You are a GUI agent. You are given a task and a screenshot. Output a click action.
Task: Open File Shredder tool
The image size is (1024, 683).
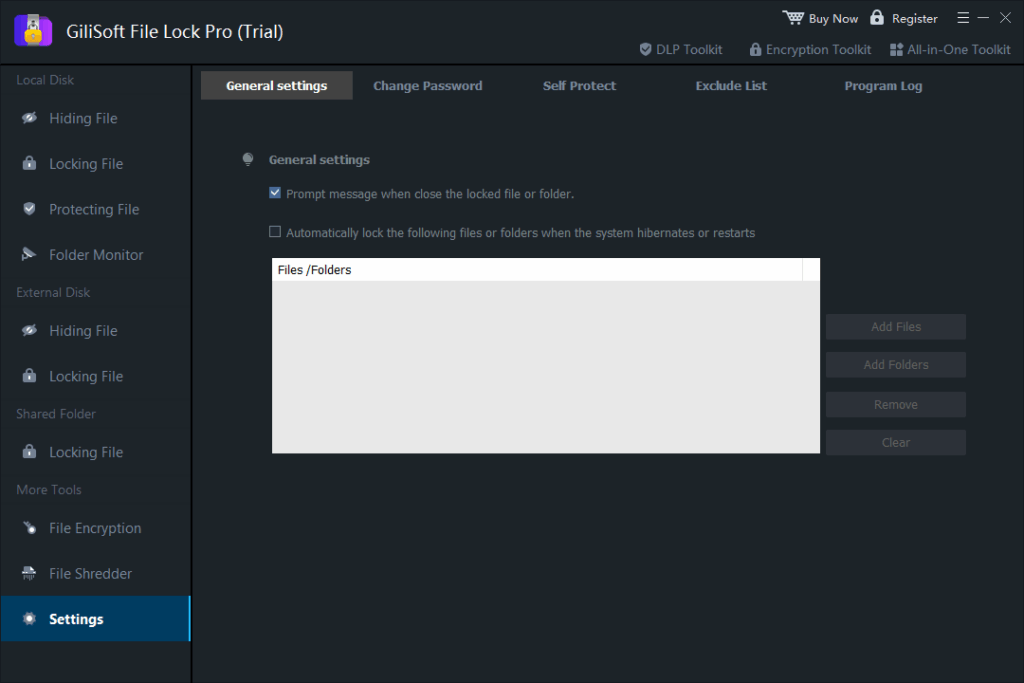pos(90,574)
